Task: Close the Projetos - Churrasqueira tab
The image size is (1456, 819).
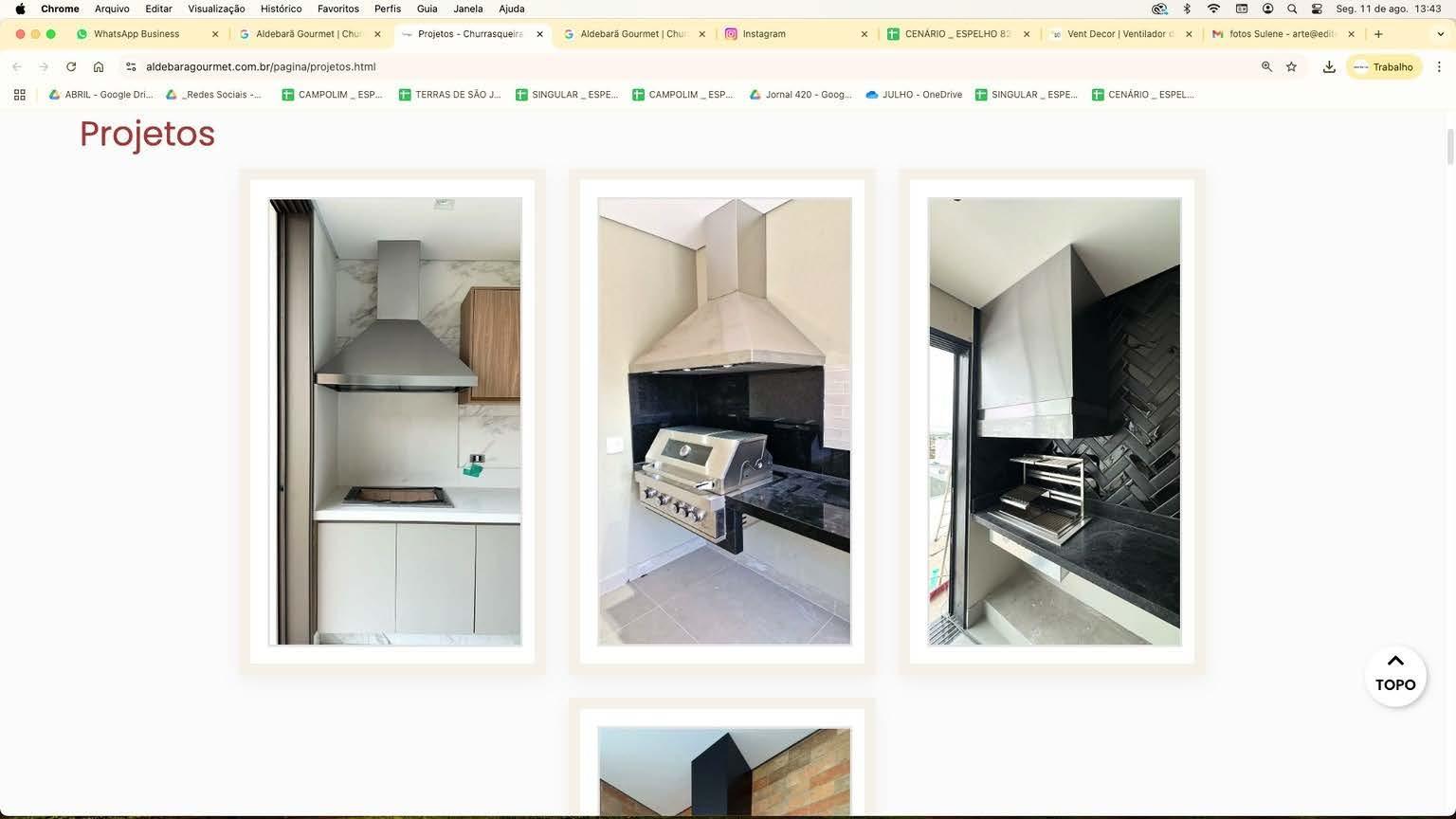Action: tap(540, 34)
